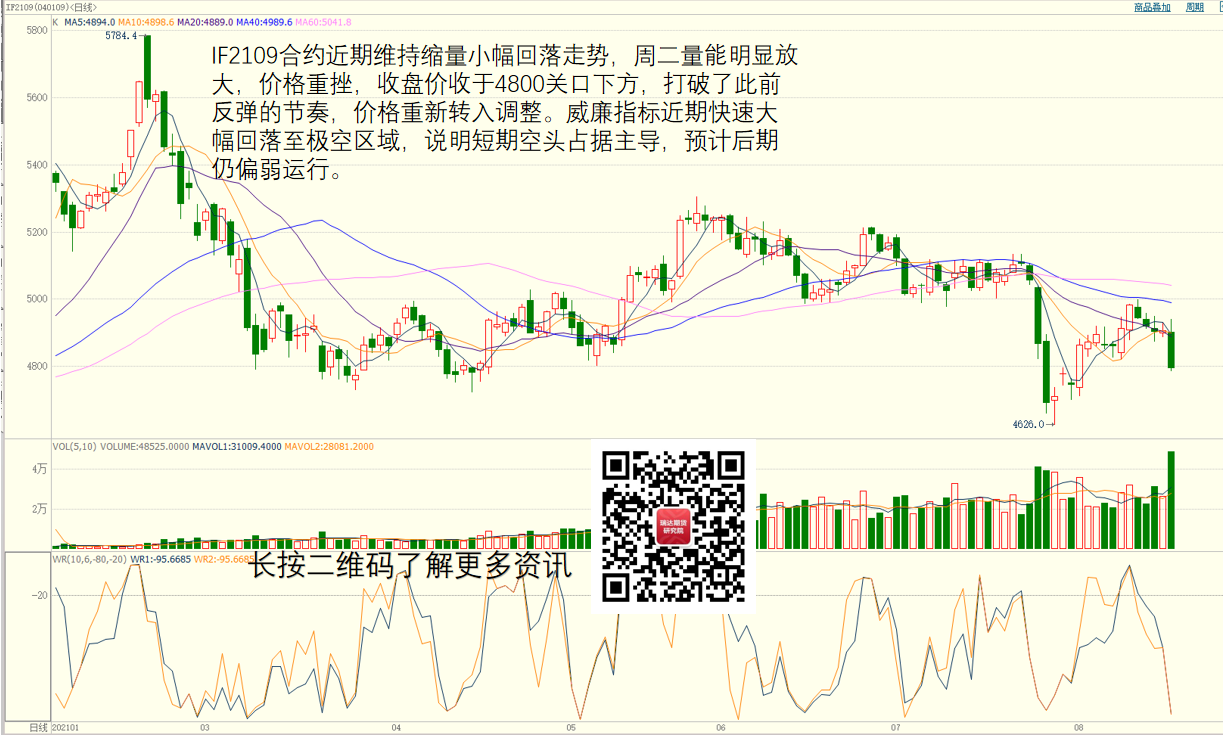The image size is (1223, 741).
Task: Select the pink MA60:5041.8 label
Action: [x=324, y=21]
